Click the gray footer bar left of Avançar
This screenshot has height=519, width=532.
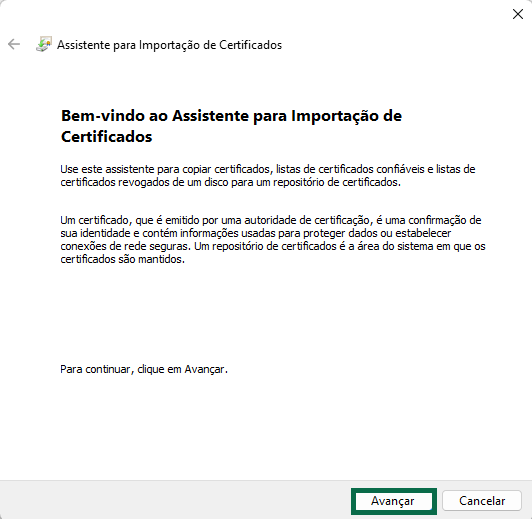175,500
